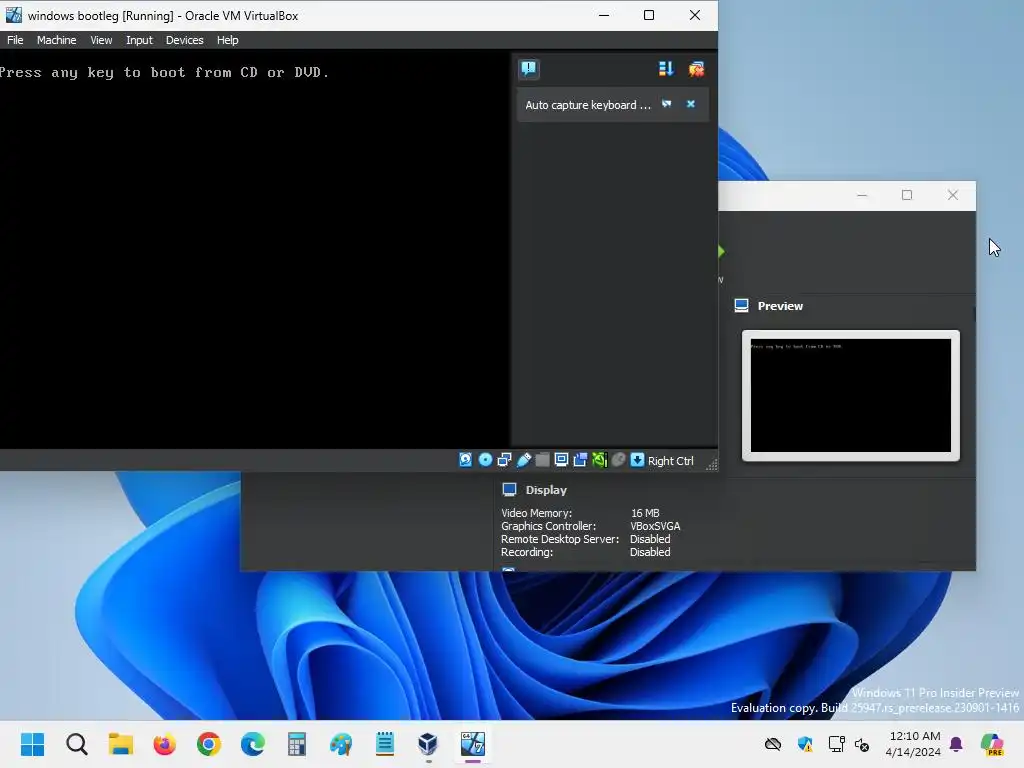Minimize the VirtualBox VM window
The height and width of the screenshot is (768, 1024).
604,15
